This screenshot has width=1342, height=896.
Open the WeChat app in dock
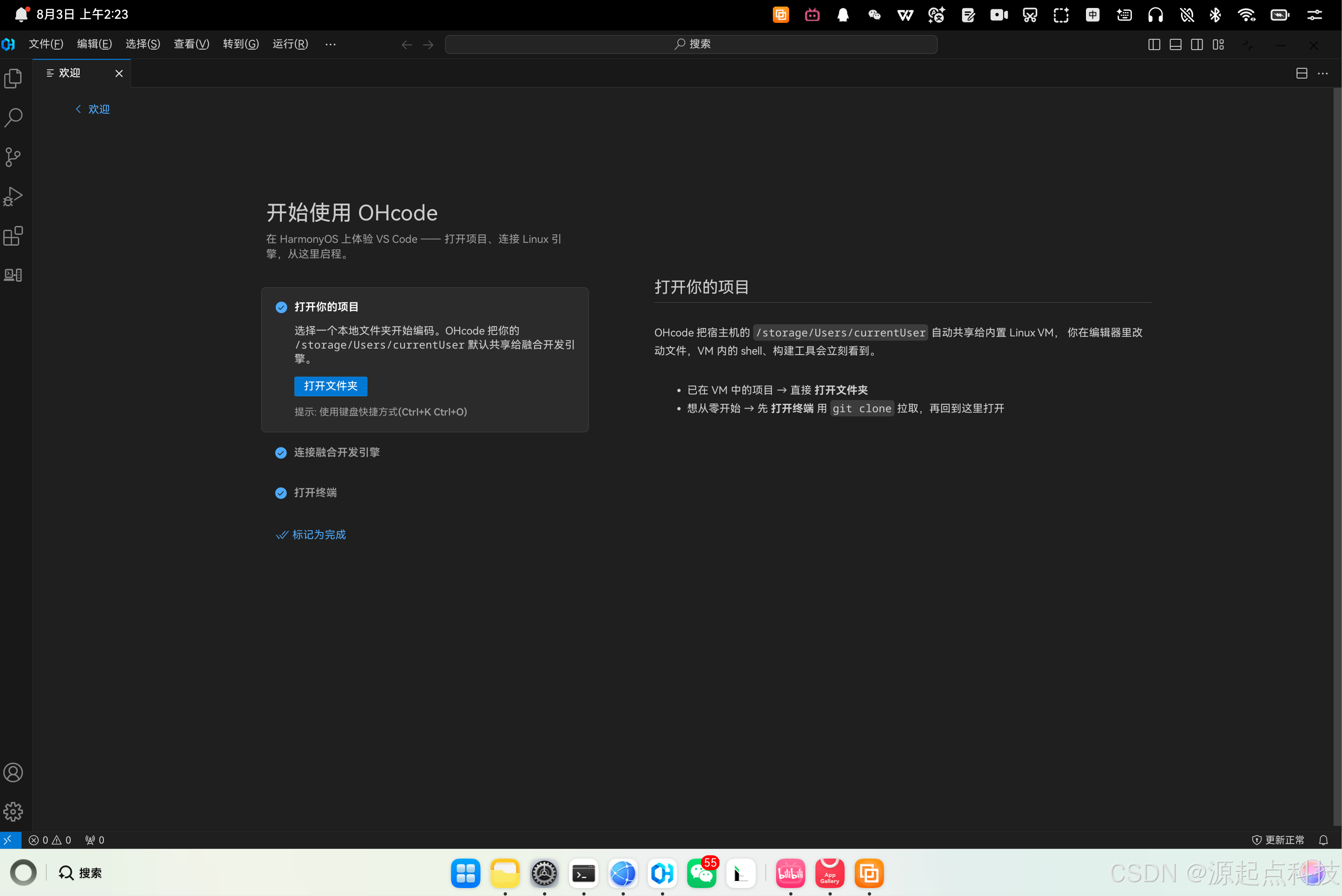[701, 873]
